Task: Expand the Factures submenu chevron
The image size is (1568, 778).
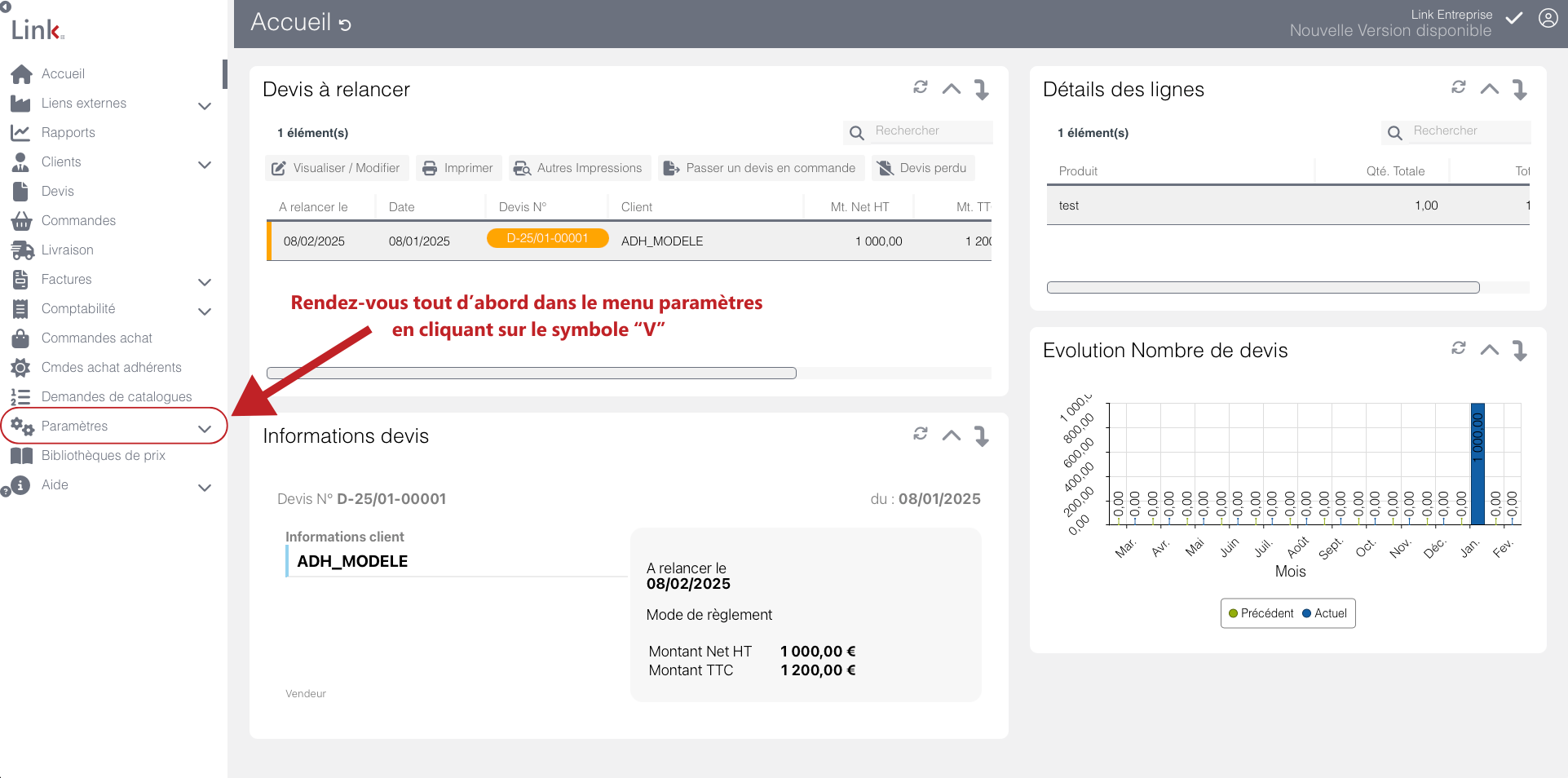Action: (205, 282)
